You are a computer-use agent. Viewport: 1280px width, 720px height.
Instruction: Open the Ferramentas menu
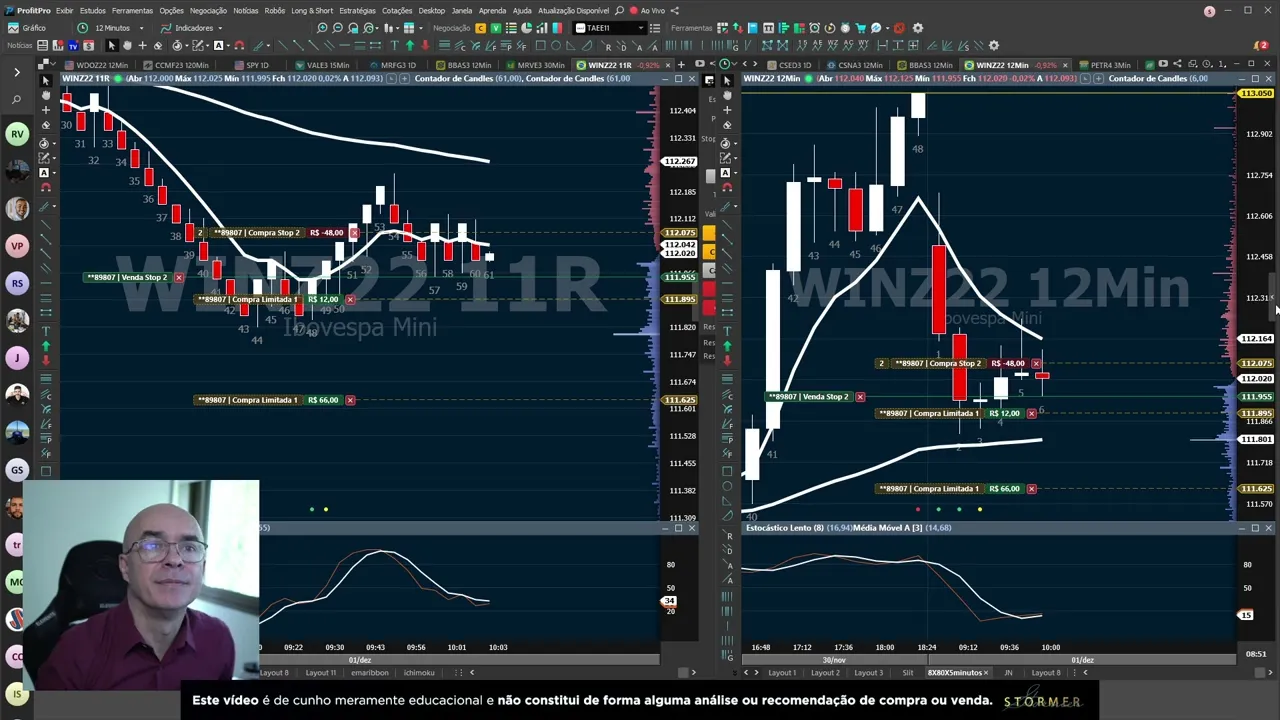tap(132, 10)
